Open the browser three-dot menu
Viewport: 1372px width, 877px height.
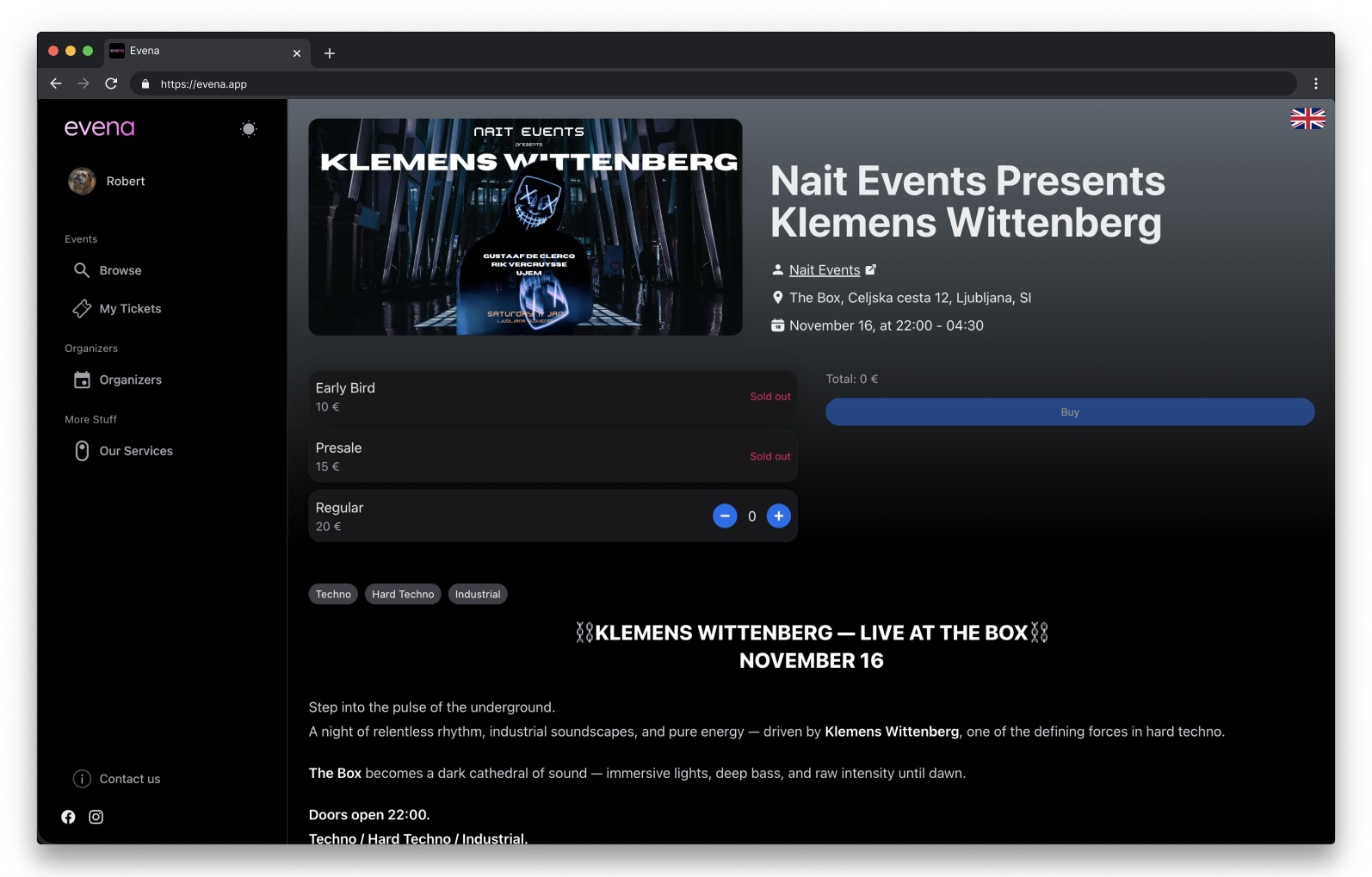(x=1315, y=83)
